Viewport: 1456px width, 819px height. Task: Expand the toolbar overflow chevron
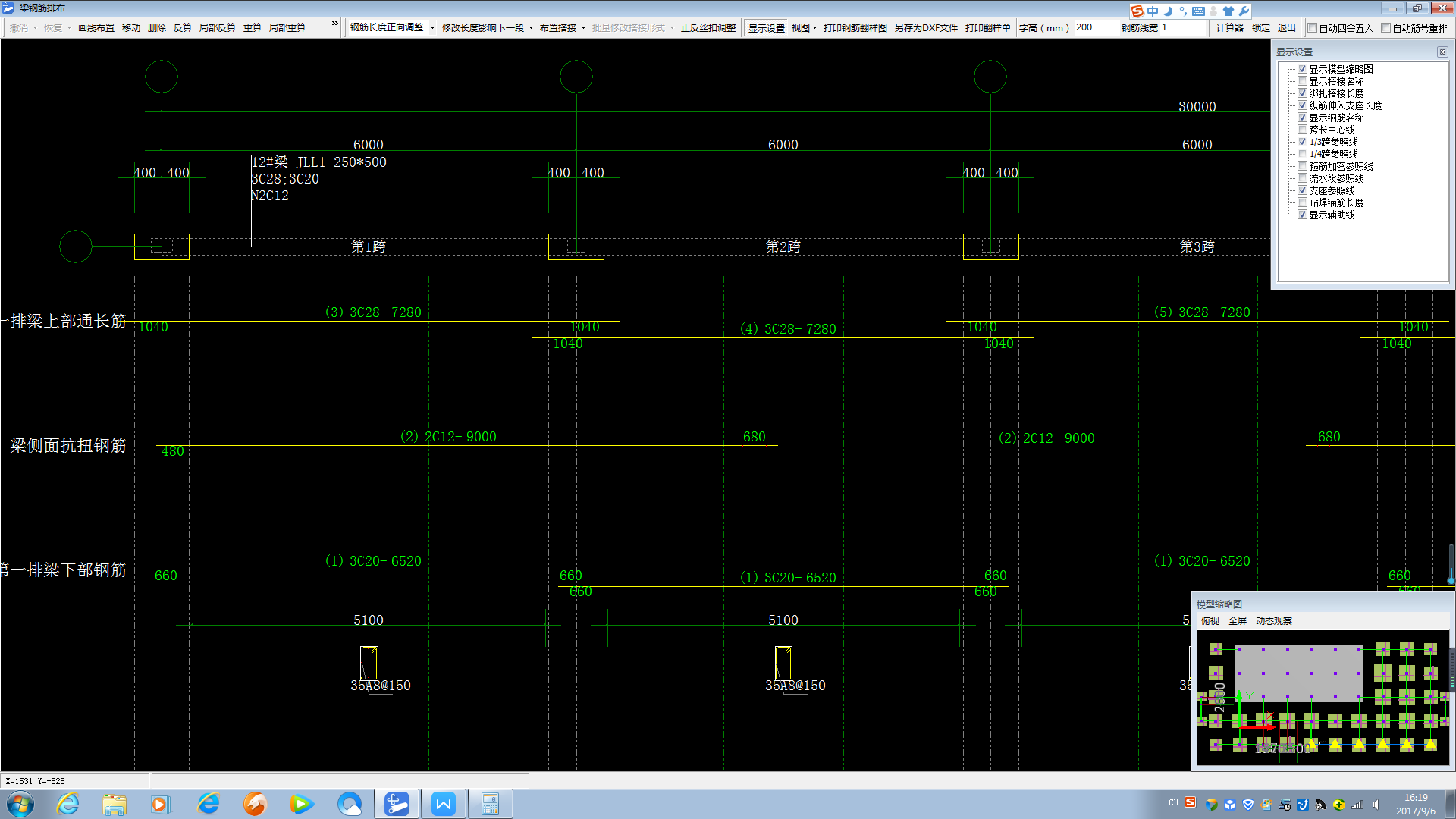tap(334, 24)
